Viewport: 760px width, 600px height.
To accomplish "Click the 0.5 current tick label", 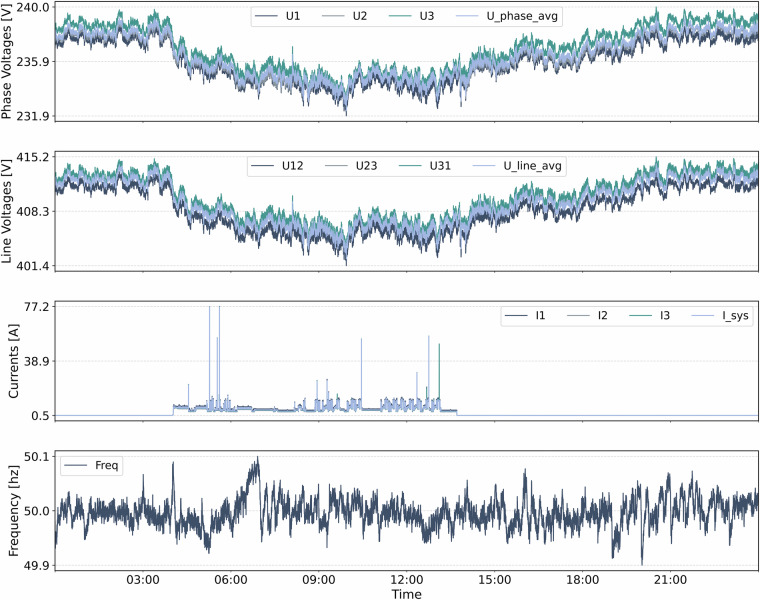I will point(41,416).
